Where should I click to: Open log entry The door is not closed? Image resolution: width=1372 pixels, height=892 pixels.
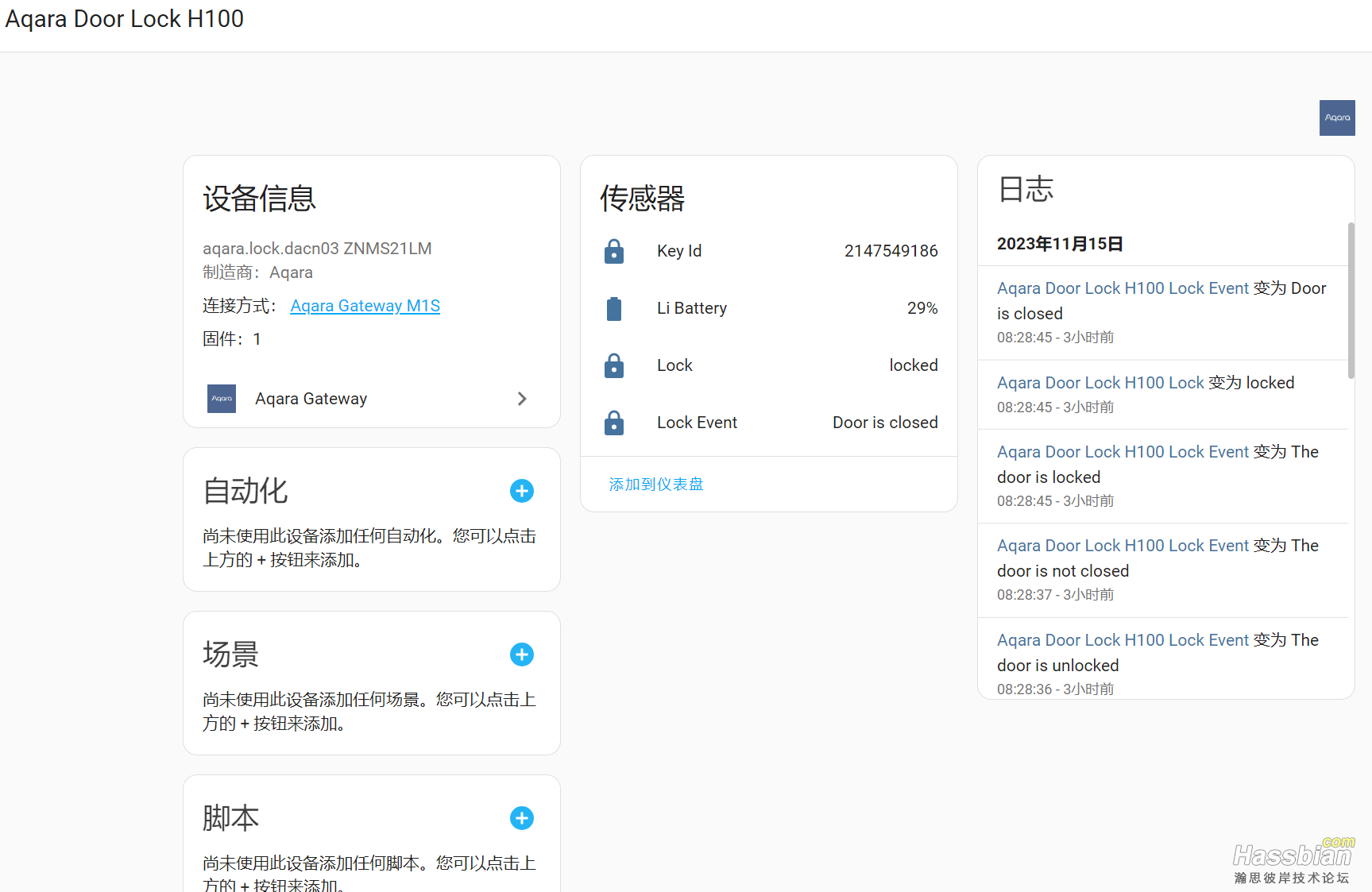(1162, 570)
